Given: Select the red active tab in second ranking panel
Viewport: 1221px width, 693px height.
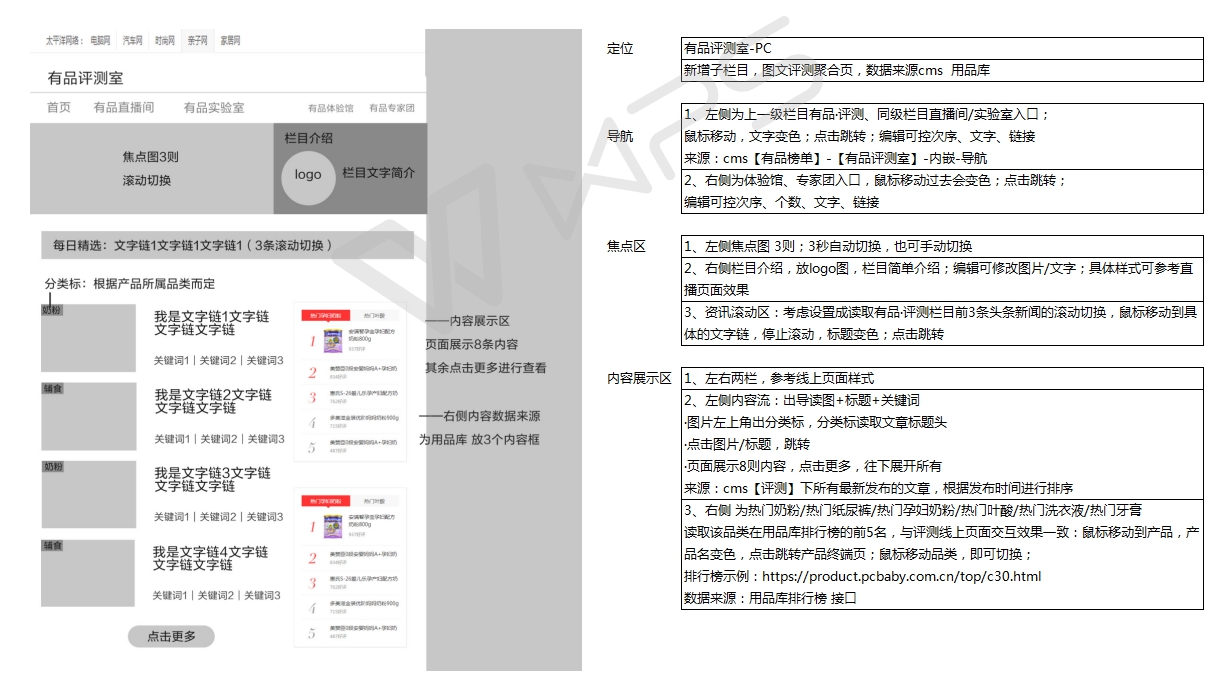Looking at the screenshot, I should [325, 500].
